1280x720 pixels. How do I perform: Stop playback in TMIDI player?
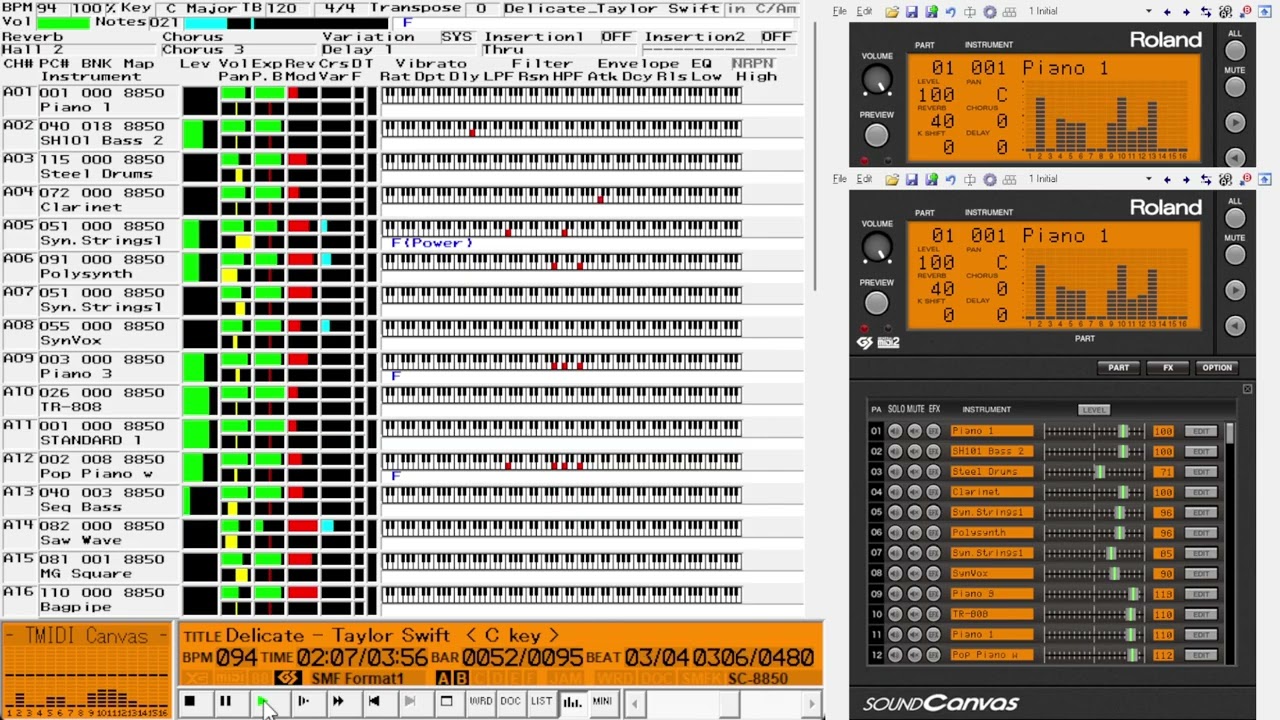tap(189, 702)
